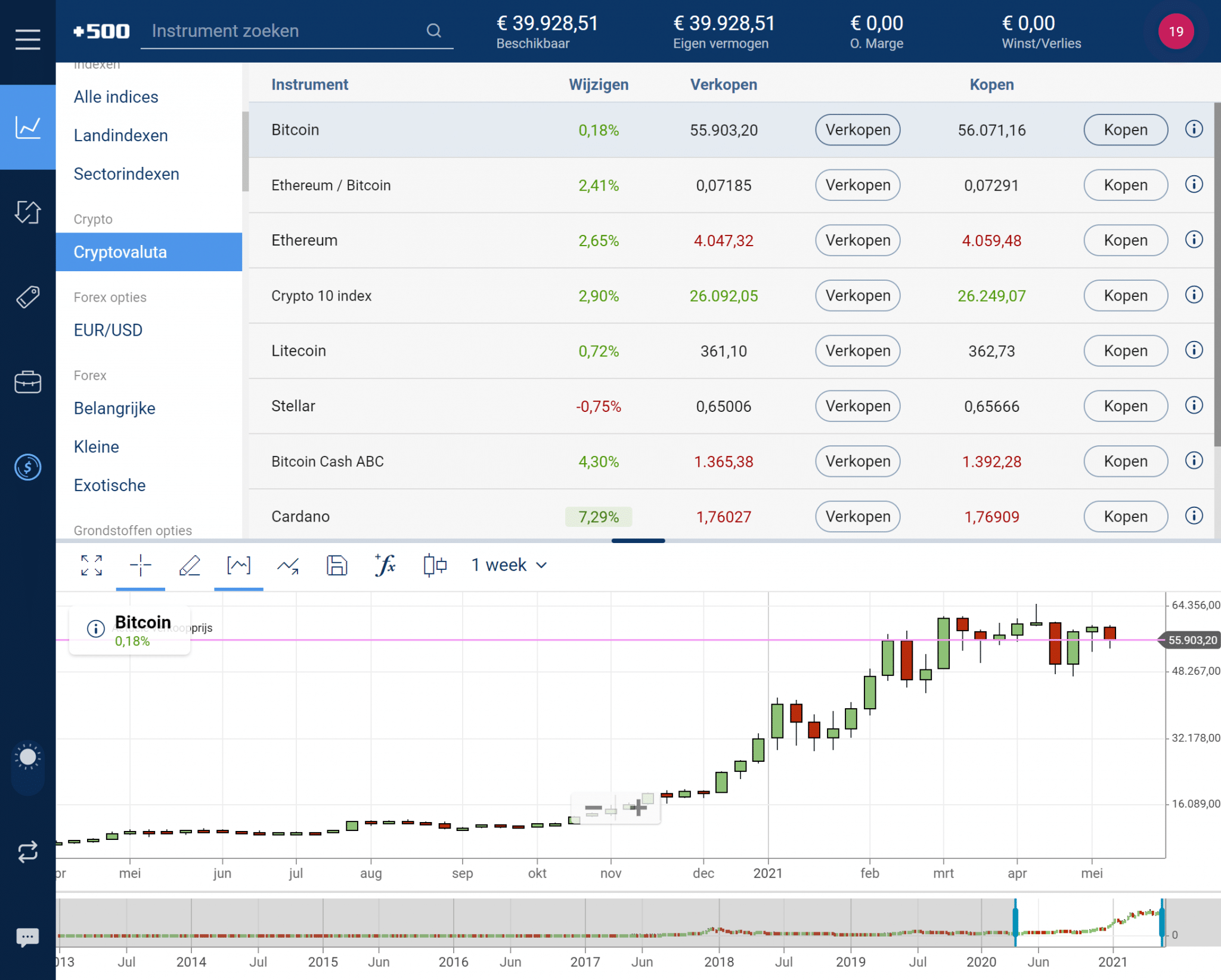The height and width of the screenshot is (980, 1221).
Task: Save the chart layout
Action: pyautogui.click(x=337, y=565)
